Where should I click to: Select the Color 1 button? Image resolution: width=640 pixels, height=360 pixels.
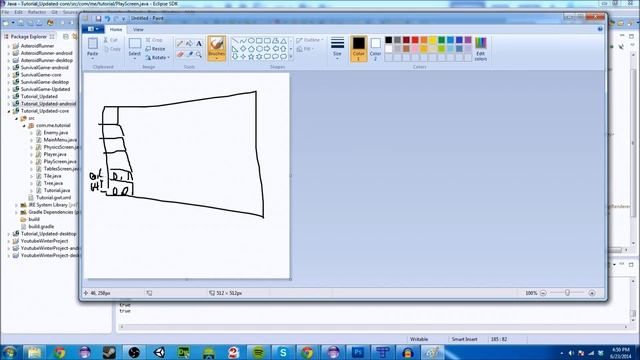[358, 49]
